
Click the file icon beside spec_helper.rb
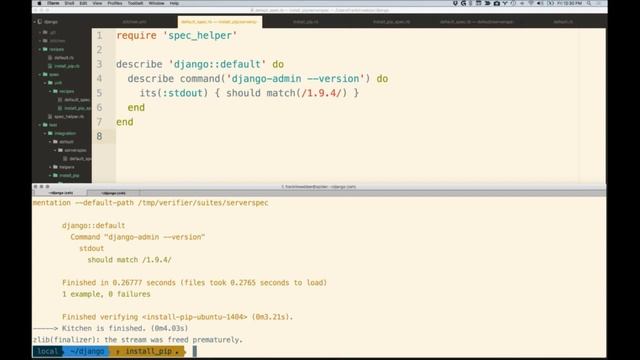50,117
